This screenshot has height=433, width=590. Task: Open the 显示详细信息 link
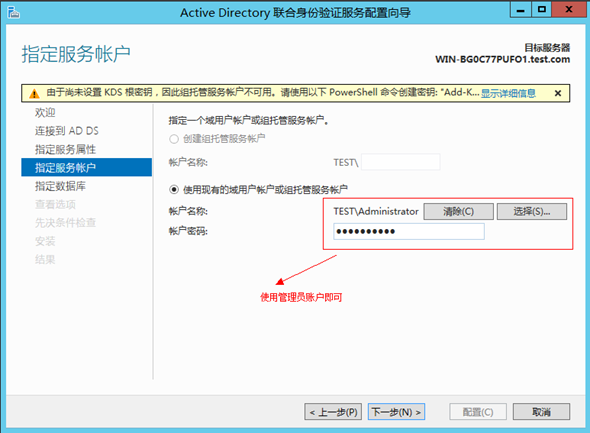(508, 93)
